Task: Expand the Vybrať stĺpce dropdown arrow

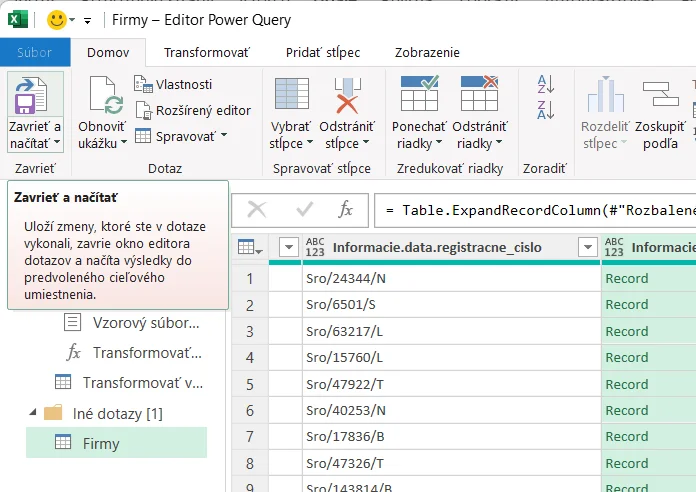Action: (x=310, y=143)
